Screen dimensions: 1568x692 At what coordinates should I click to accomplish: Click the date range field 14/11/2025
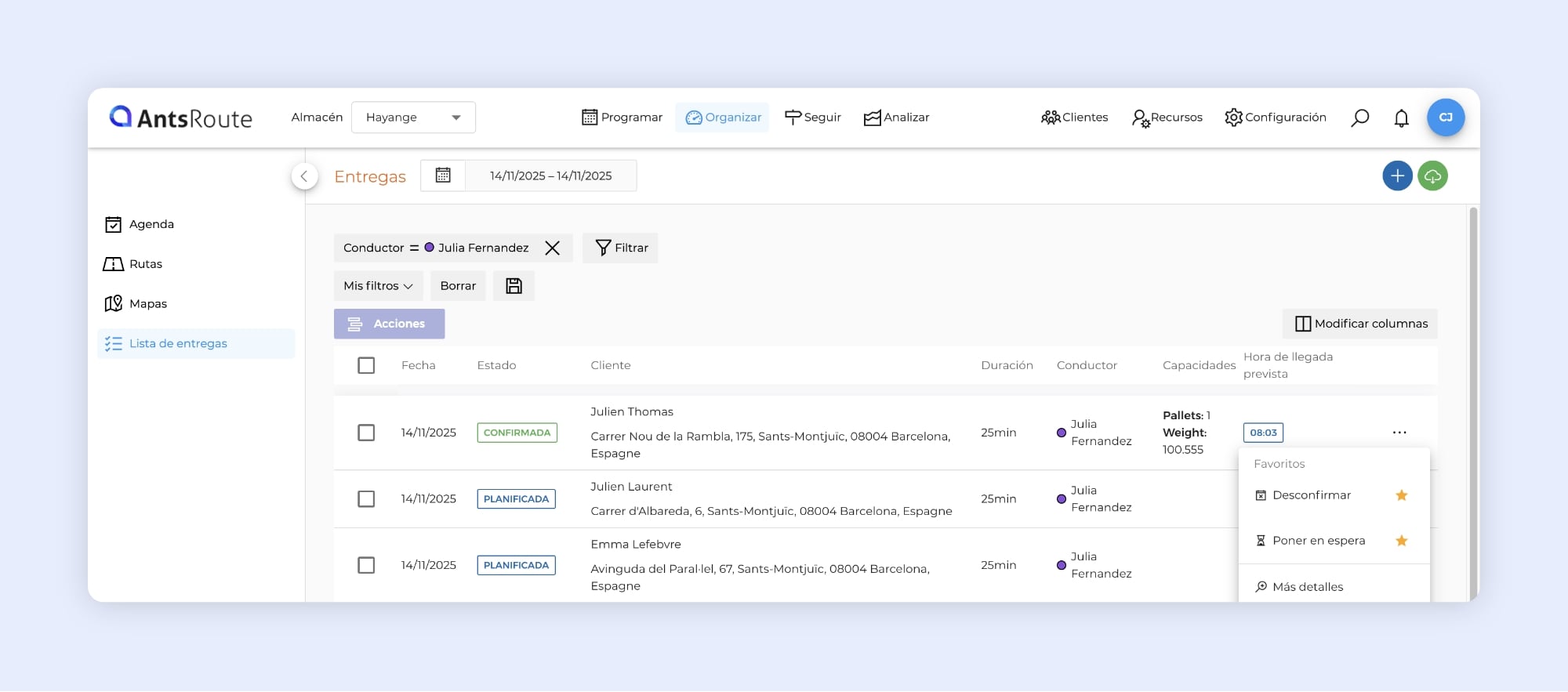point(550,176)
